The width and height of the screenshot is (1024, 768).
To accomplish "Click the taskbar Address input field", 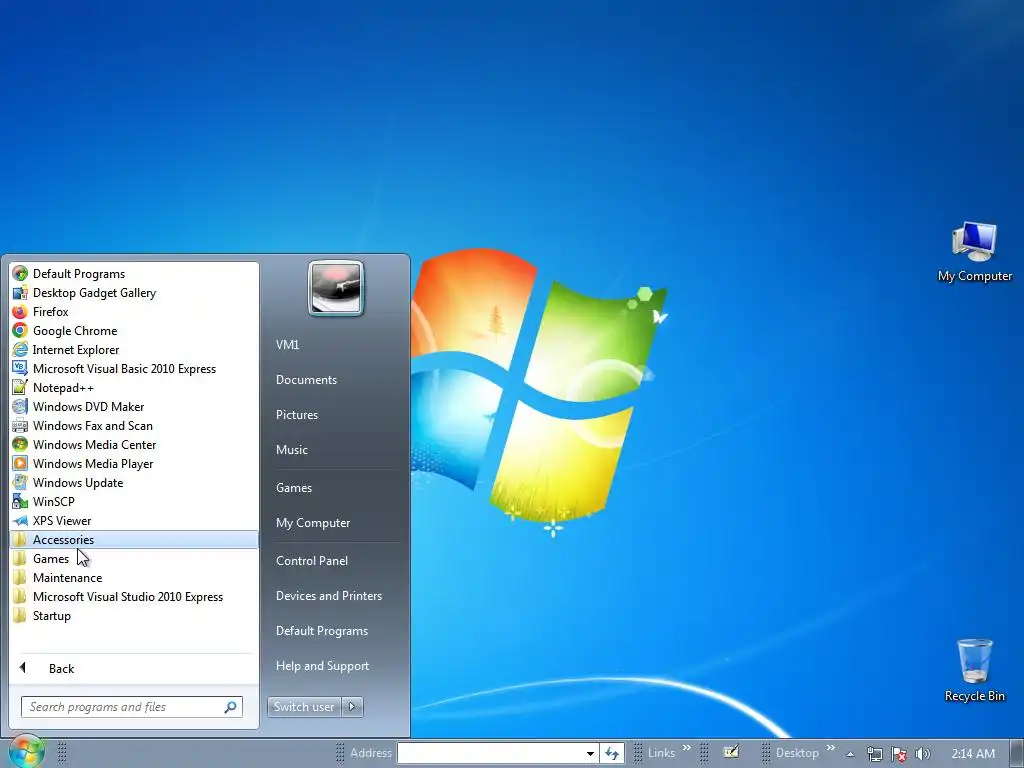I will (x=490, y=753).
